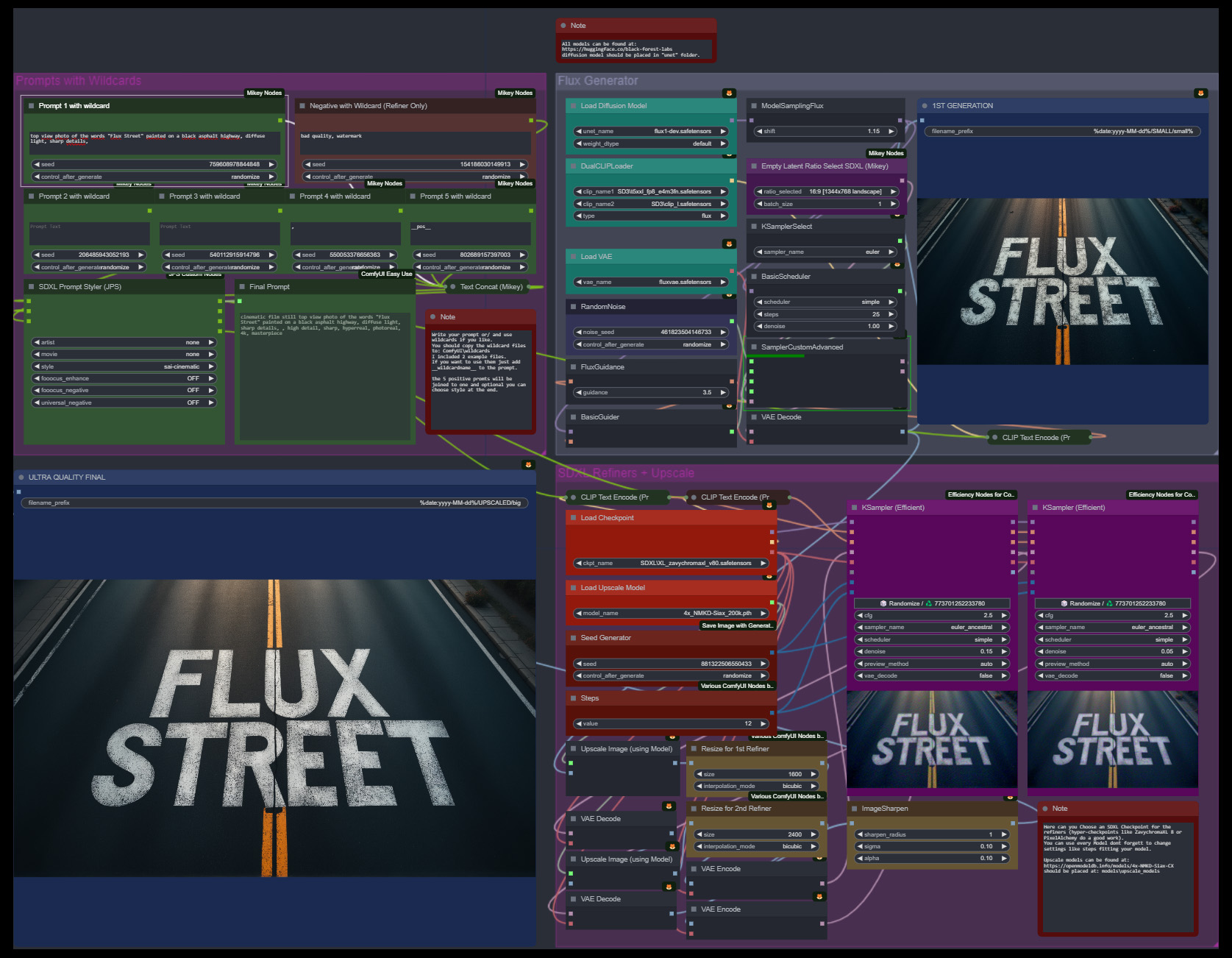Screen dimensions: 1232x958
Task: Click the Prompt 1 text area about Flux Street
Action: pos(154,143)
